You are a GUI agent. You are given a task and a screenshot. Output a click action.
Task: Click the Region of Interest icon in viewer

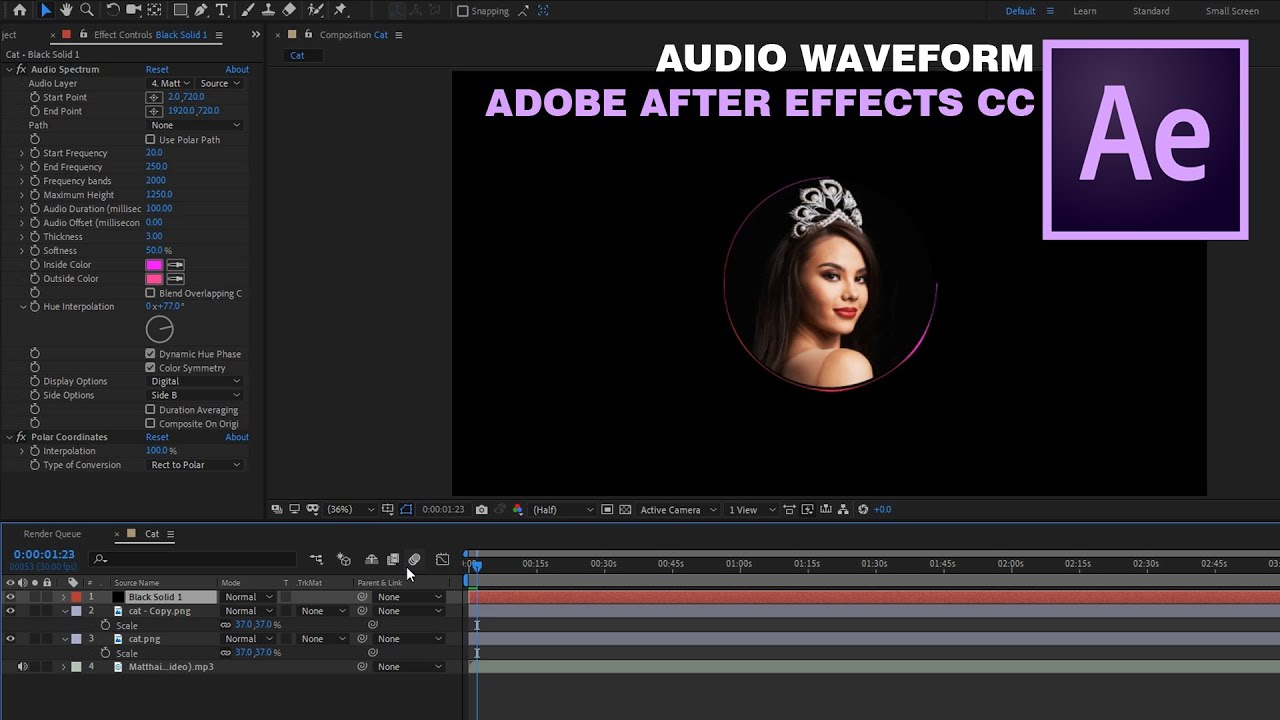(x=607, y=509)
